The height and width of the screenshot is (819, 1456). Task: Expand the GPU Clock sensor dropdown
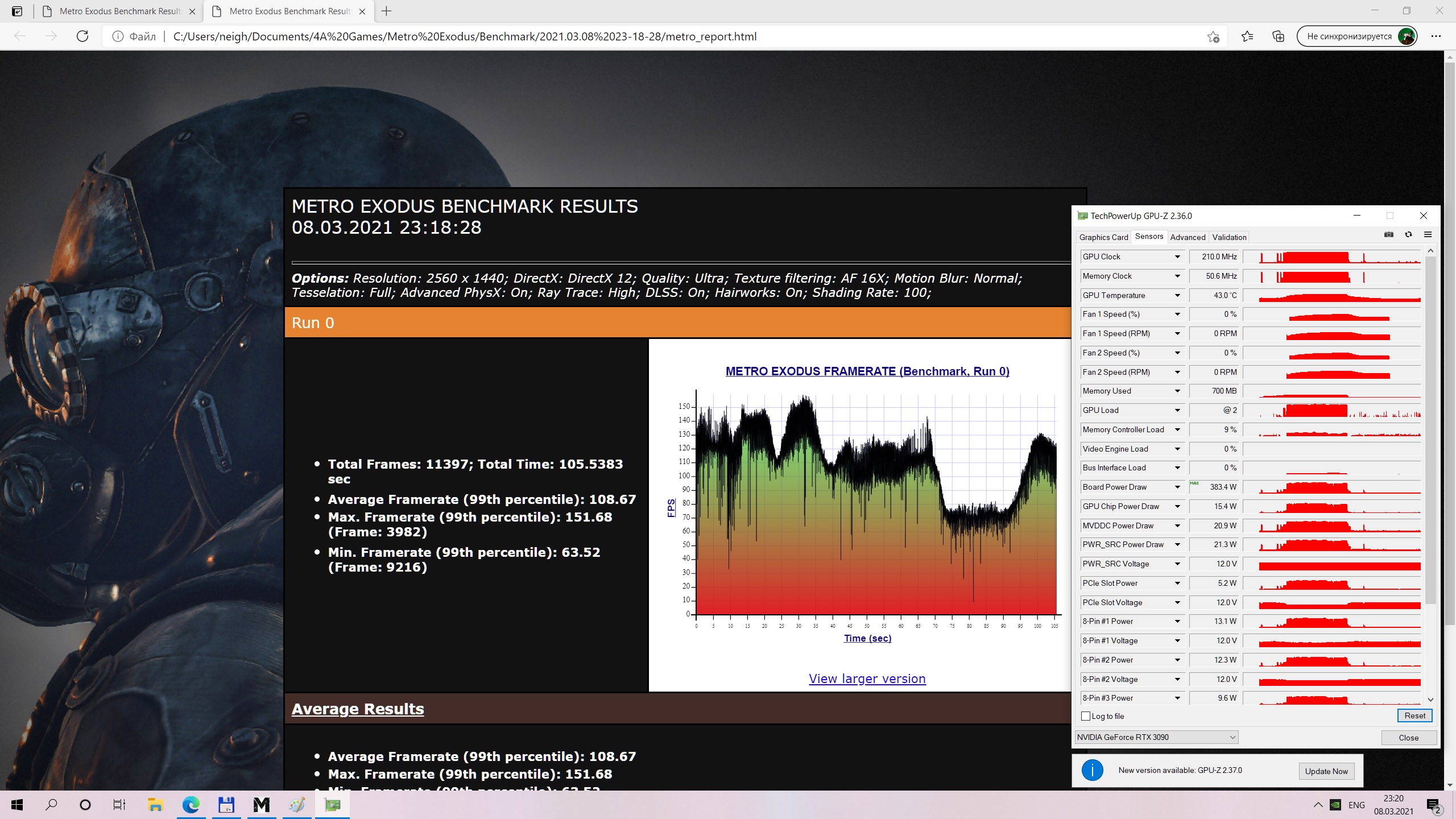[1177, 257]
